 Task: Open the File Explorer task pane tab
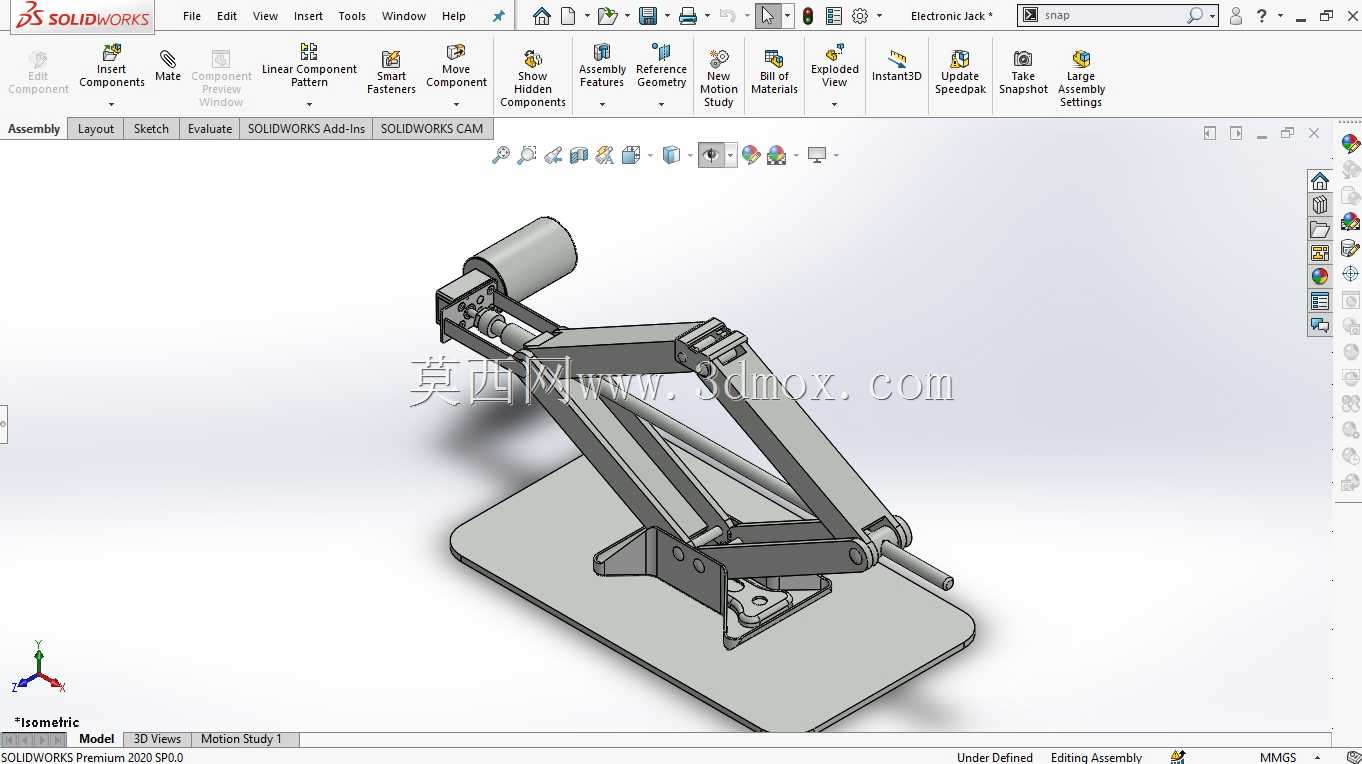[1320, 229]
